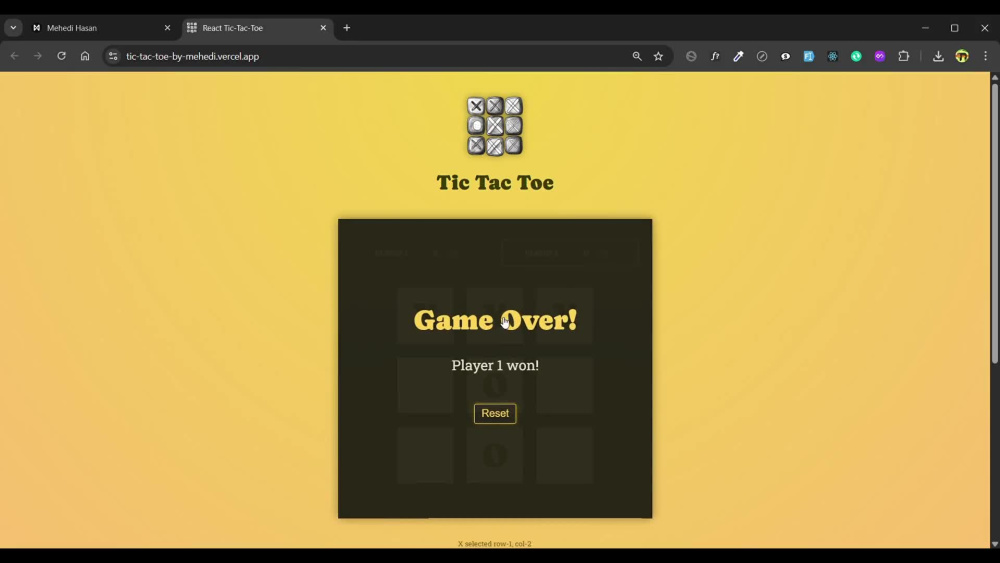
Task: Select the React Tic-Tac-Toe tab
Action: (x=258, y=28)
